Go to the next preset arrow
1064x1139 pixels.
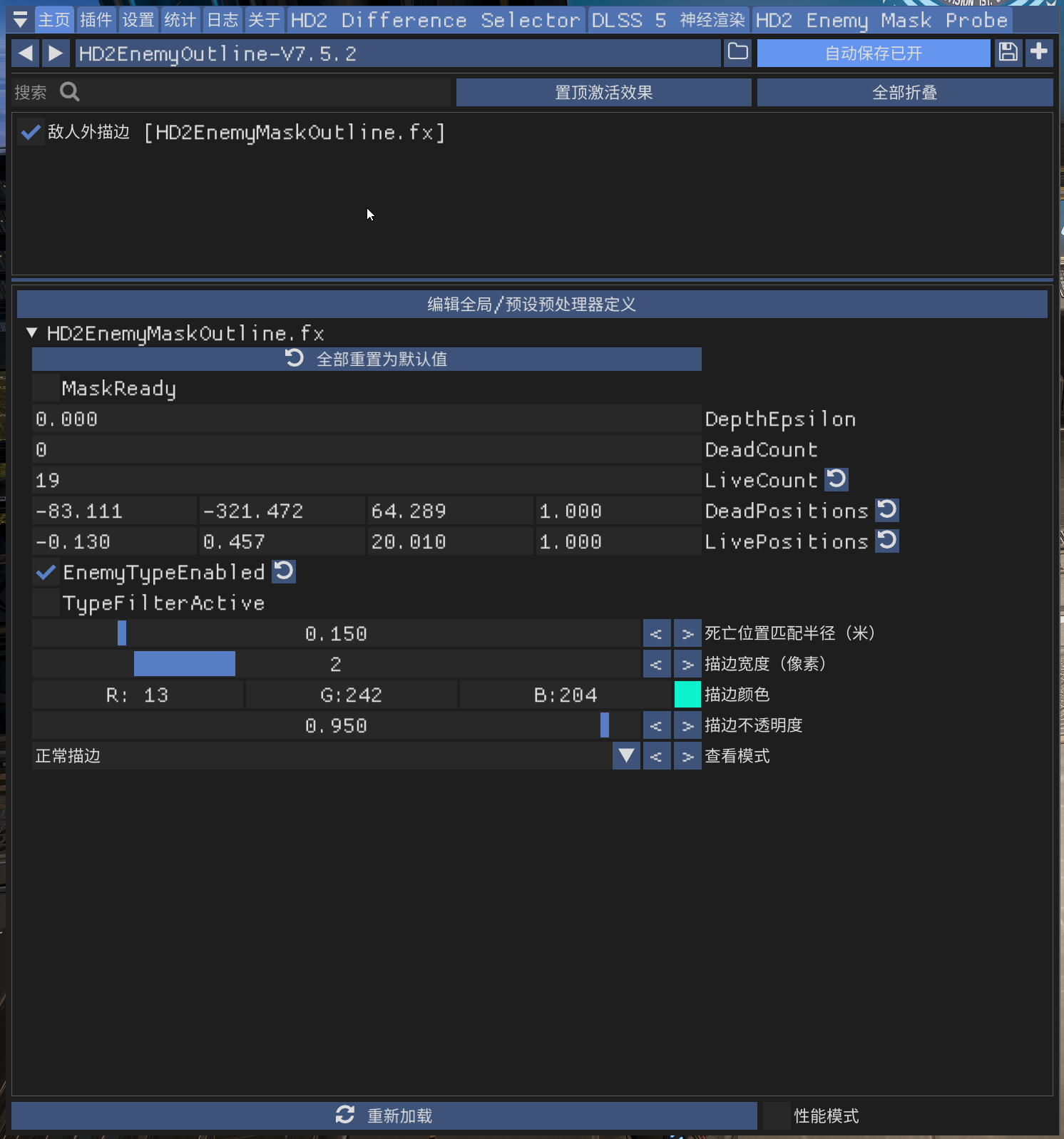[56, 53]
